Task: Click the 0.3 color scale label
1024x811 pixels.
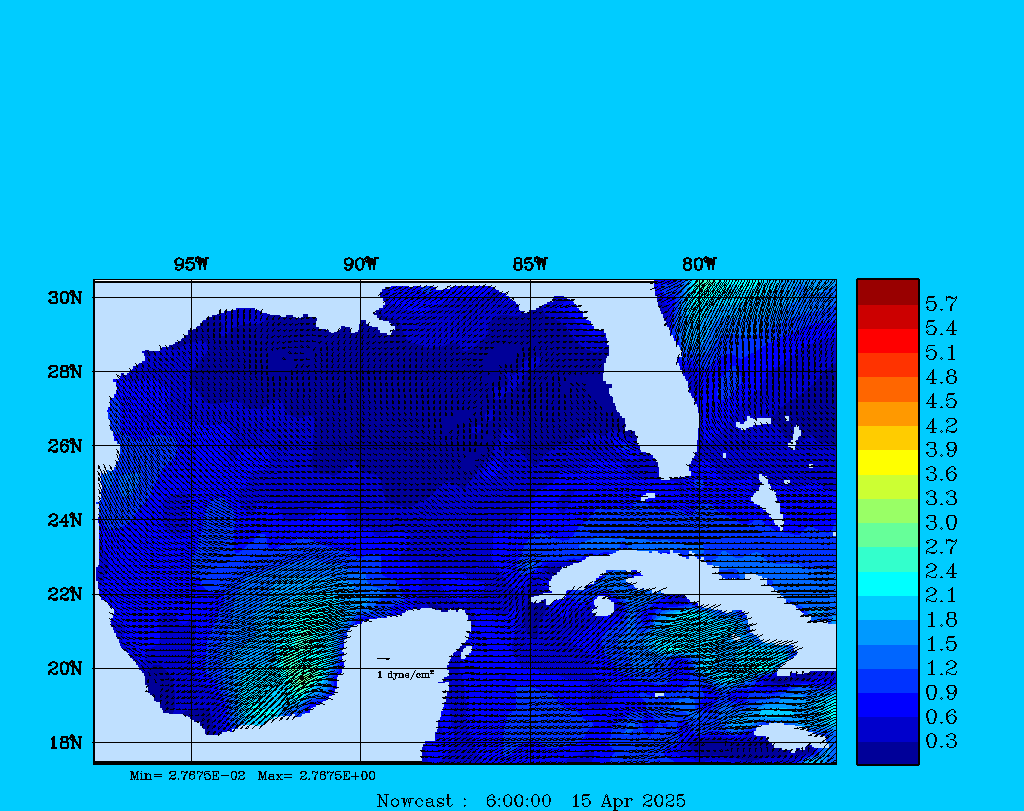Action: (x=940, y=741)
